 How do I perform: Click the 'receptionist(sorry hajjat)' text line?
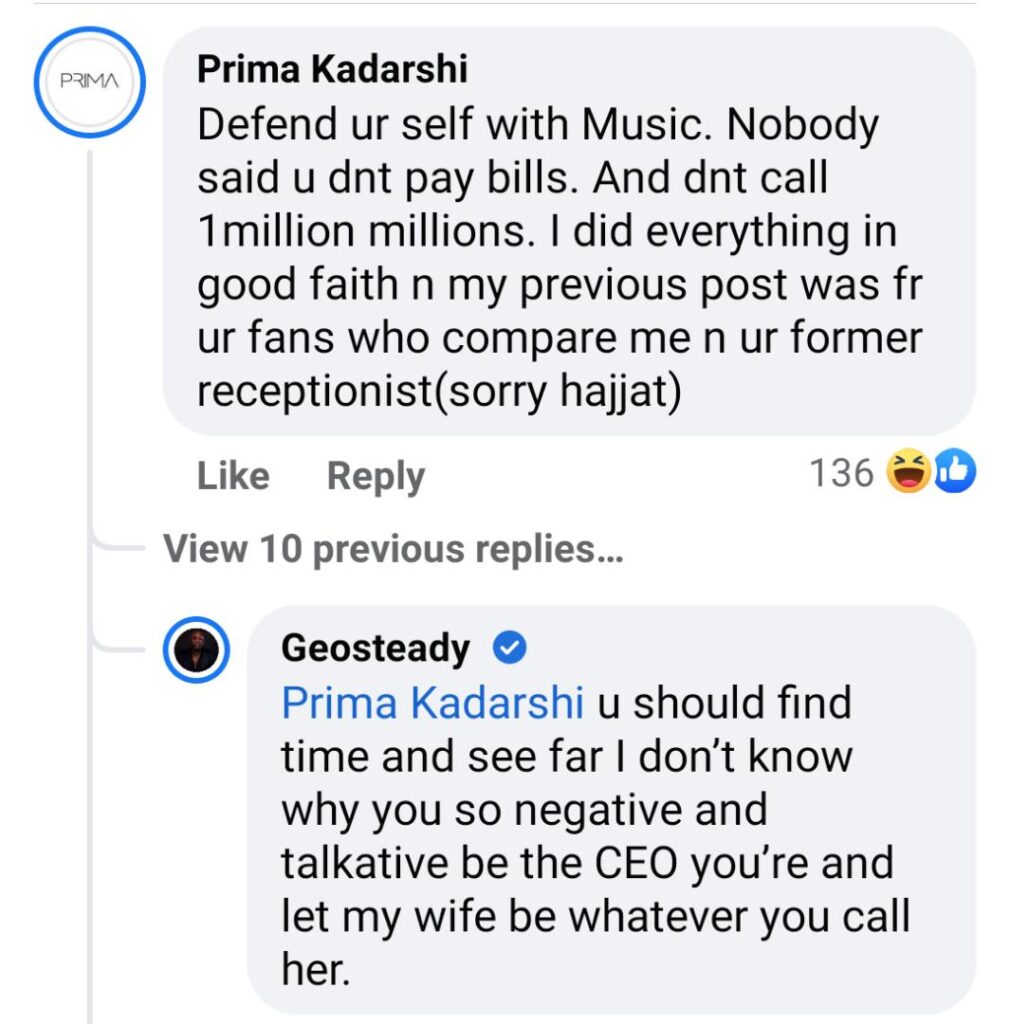click(x=439, y=392)
